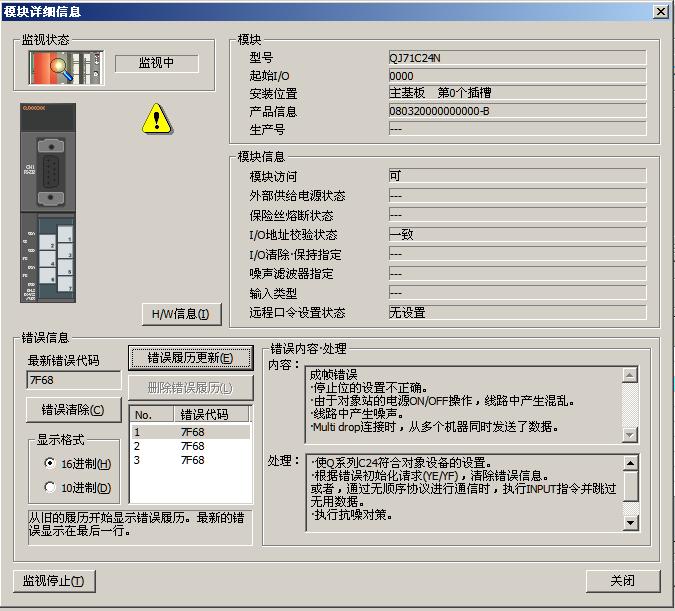Click the monitoring status magnifier icon

pos(62,66)
